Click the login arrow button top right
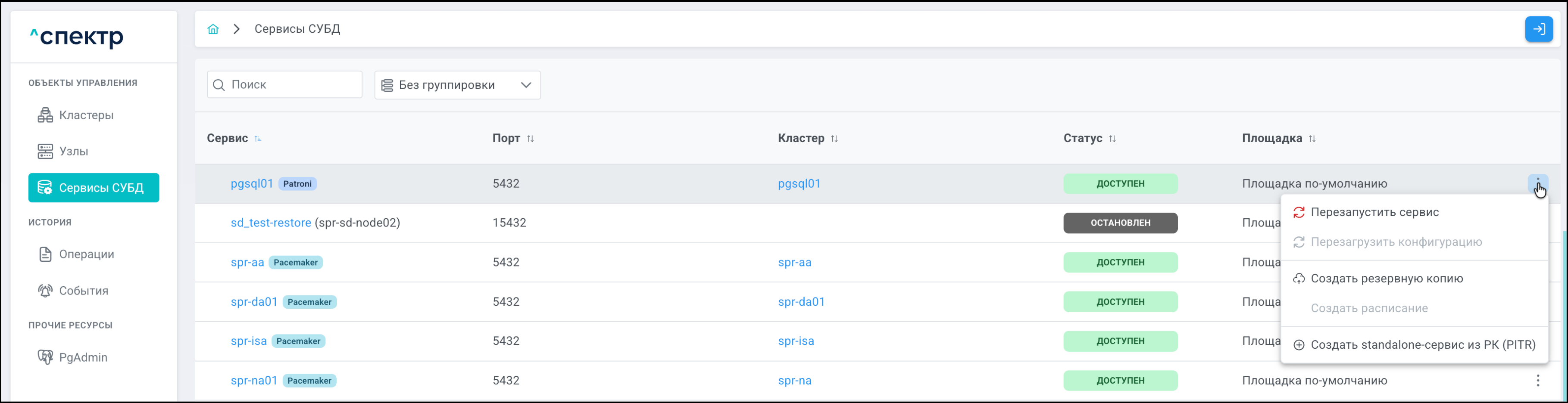This screenshot has height=403, width=1568. [1538, 29]
